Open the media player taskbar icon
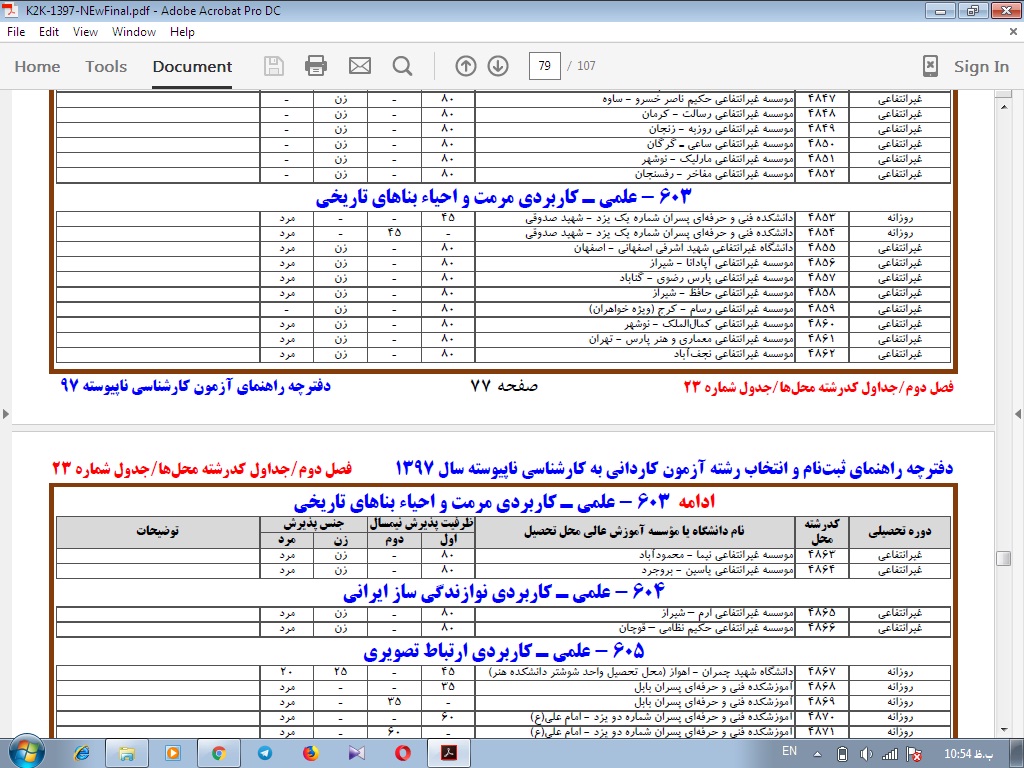This screenshot has width=1024, height=768. (173, 754)
